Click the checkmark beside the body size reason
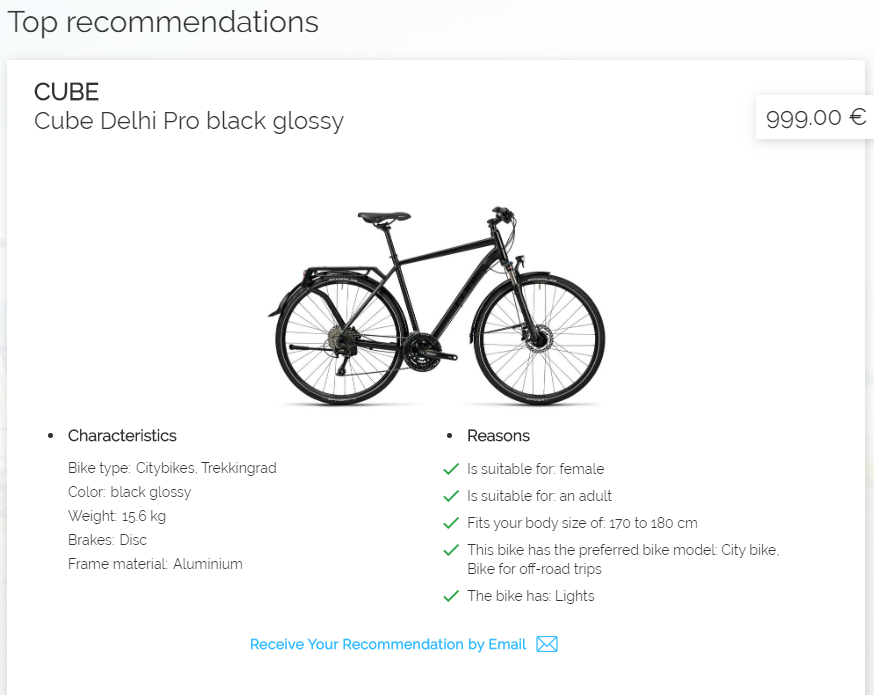 451,523
